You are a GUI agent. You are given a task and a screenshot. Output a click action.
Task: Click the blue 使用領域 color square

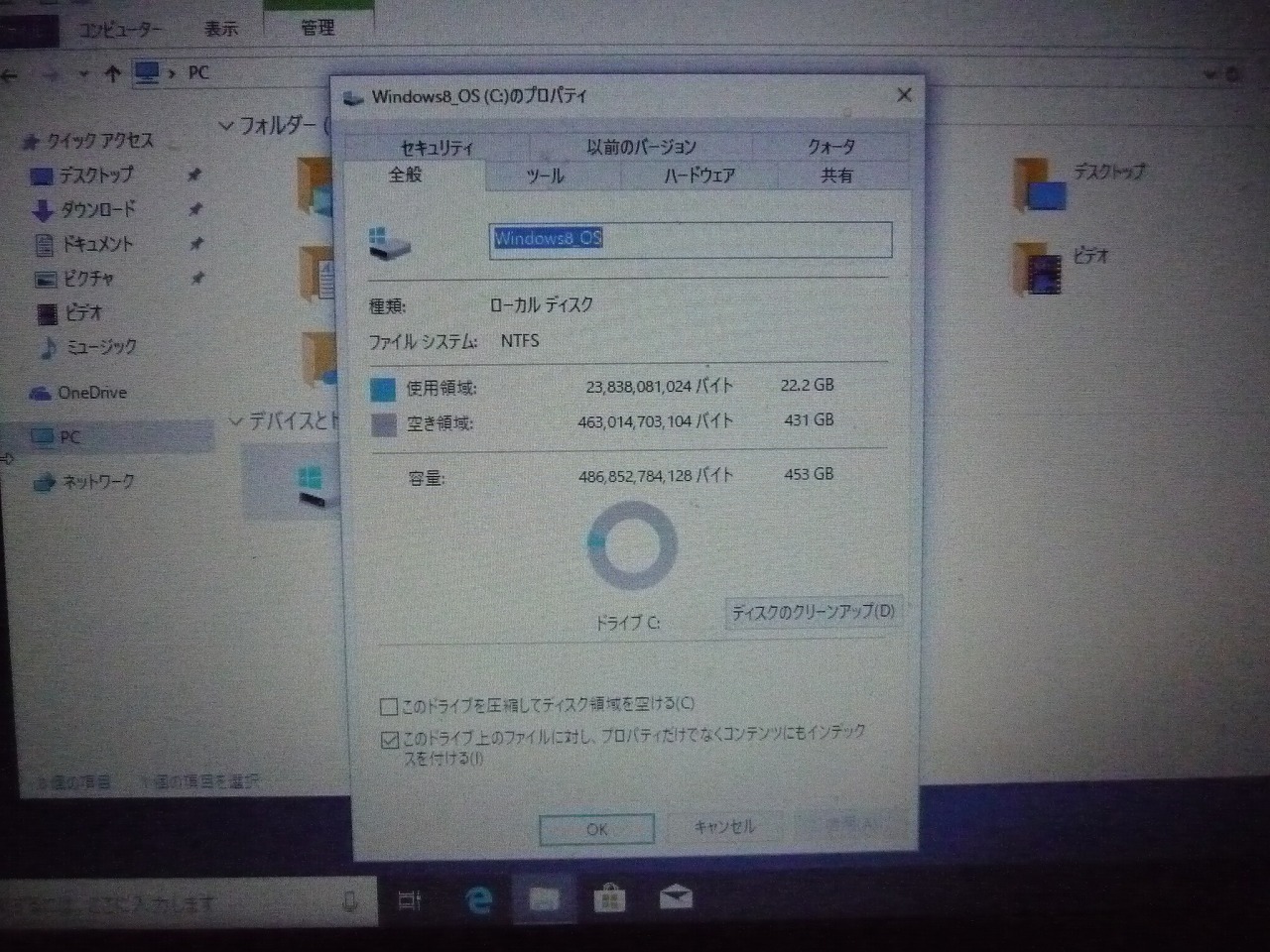tap(383, 389)
